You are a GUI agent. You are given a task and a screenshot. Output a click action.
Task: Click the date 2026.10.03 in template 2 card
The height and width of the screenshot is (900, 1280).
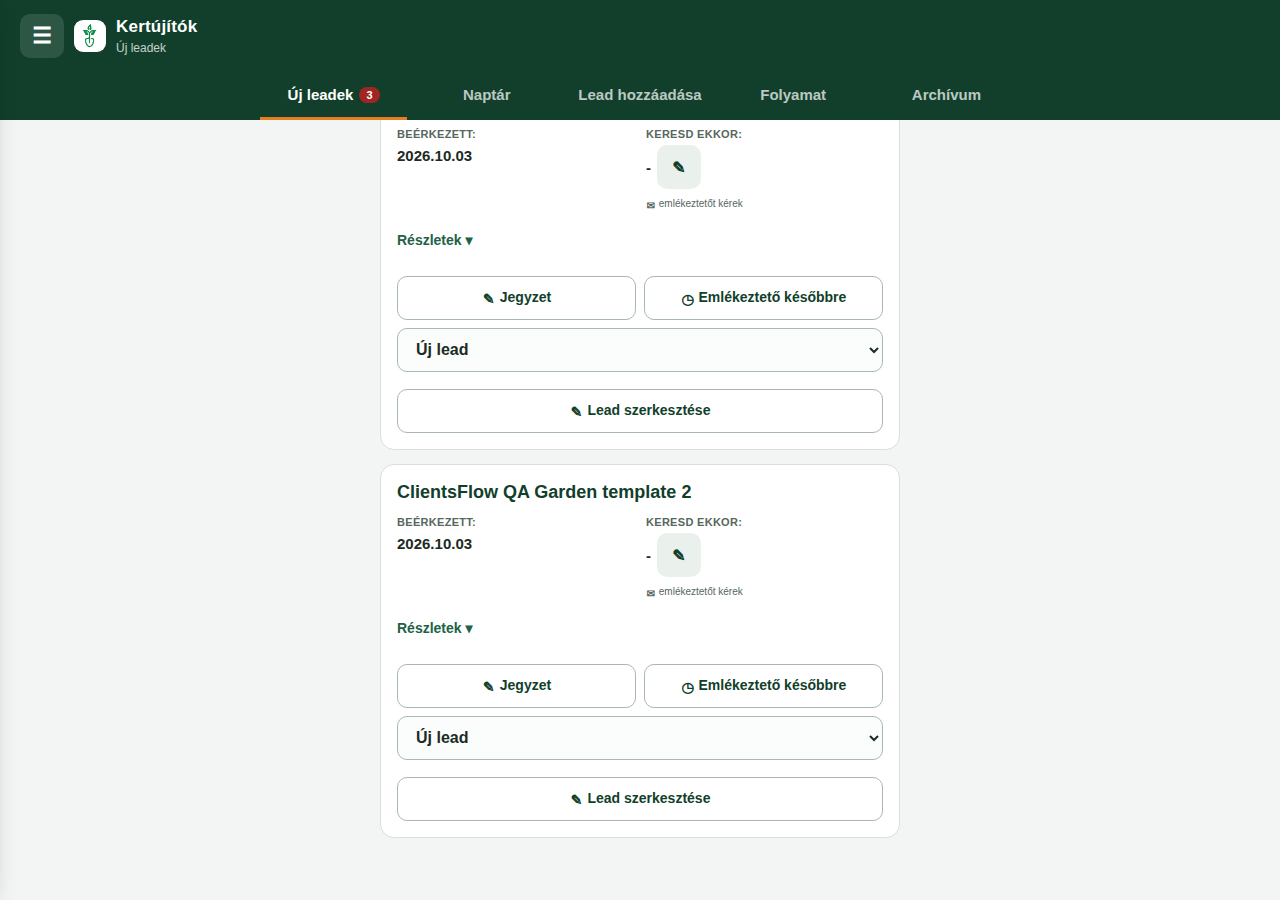point(434,544)
